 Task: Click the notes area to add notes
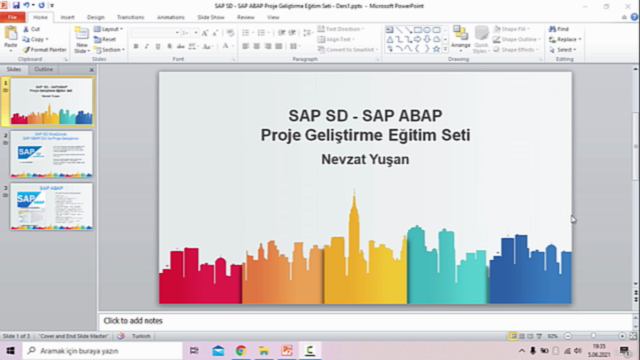365,321
